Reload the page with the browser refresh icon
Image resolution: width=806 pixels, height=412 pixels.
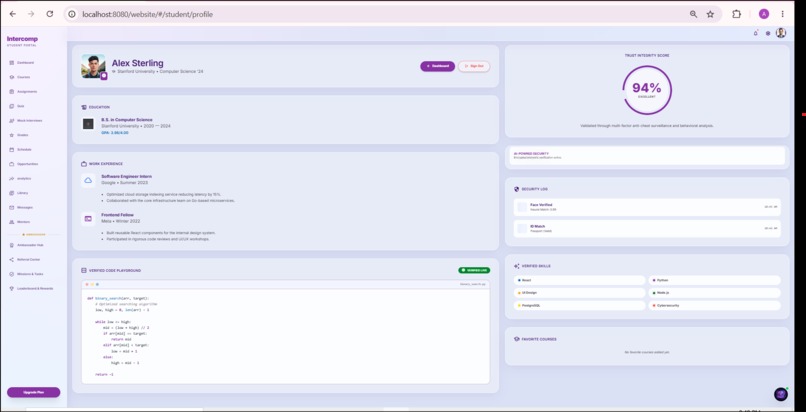point(50,14)
